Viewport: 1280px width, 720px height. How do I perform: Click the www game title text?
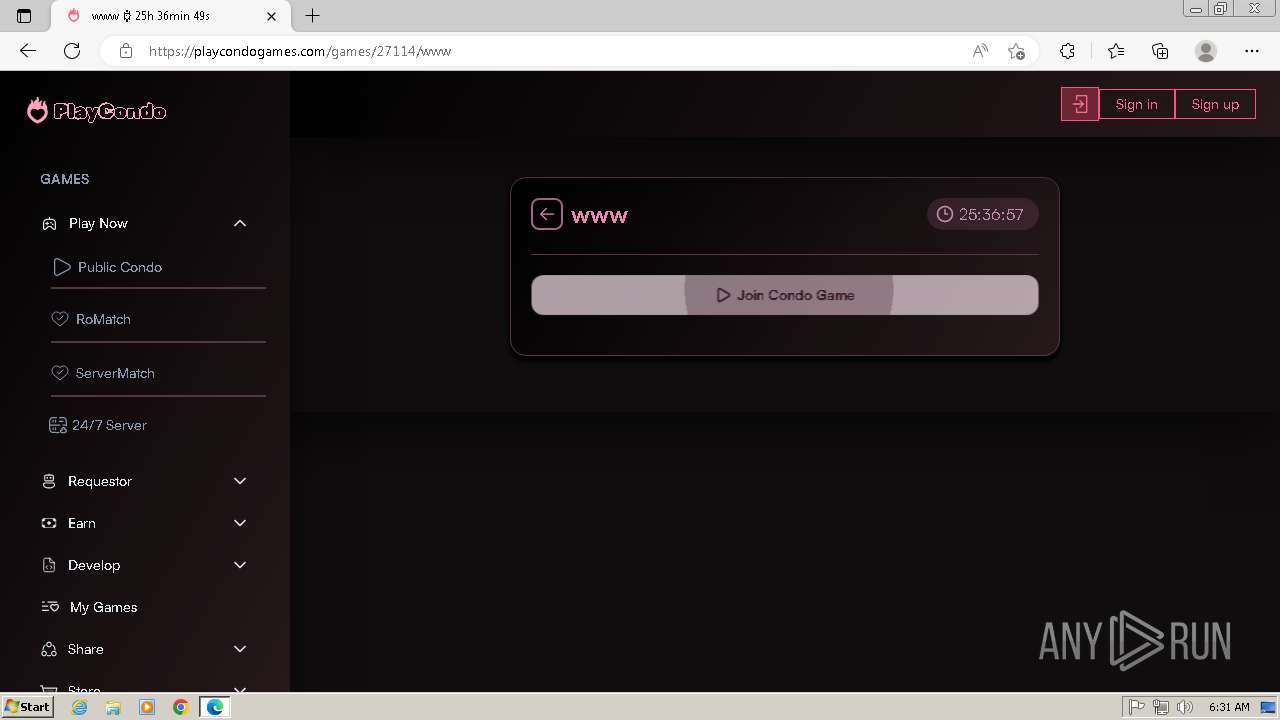tap(599, 215)
